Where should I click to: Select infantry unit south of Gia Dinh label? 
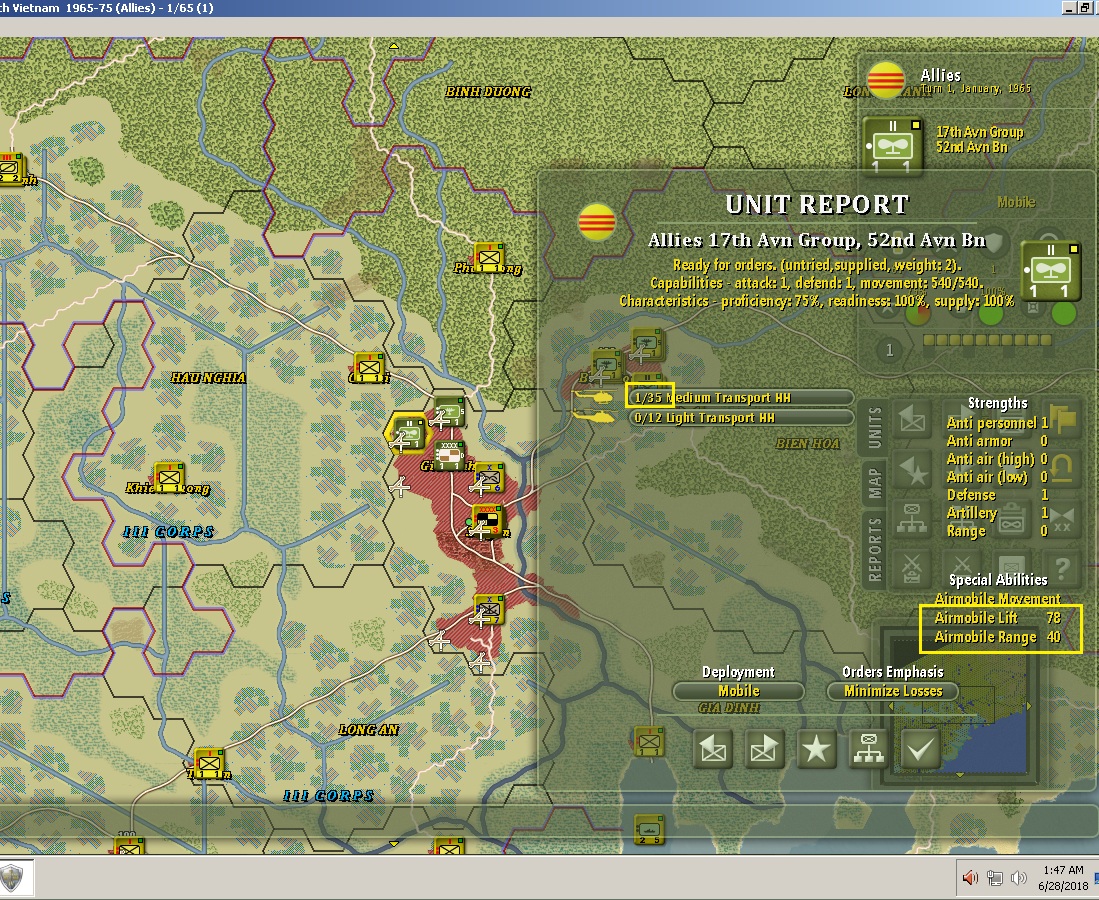point(649,742)
